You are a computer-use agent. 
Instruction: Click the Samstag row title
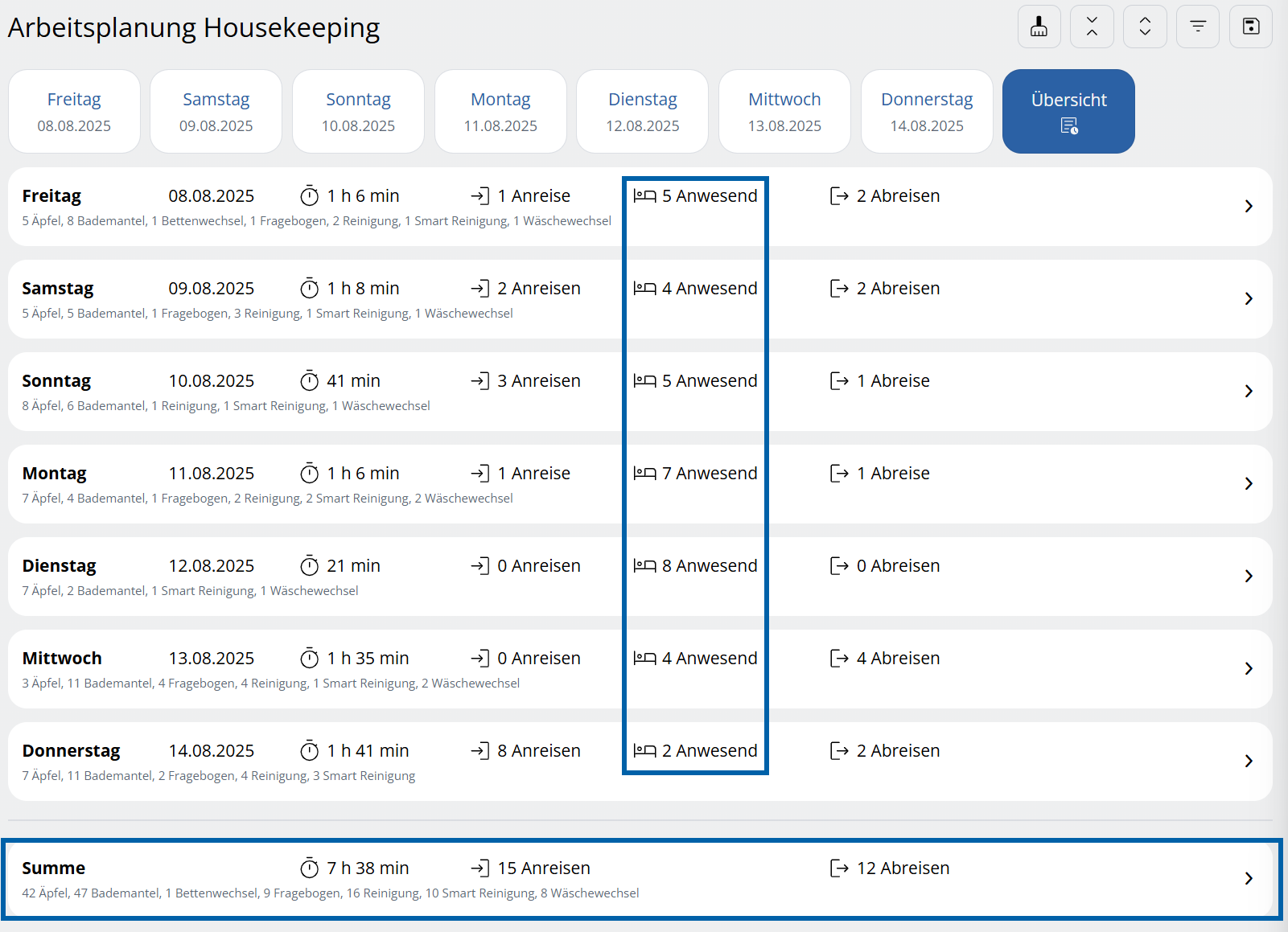point(58,289)
